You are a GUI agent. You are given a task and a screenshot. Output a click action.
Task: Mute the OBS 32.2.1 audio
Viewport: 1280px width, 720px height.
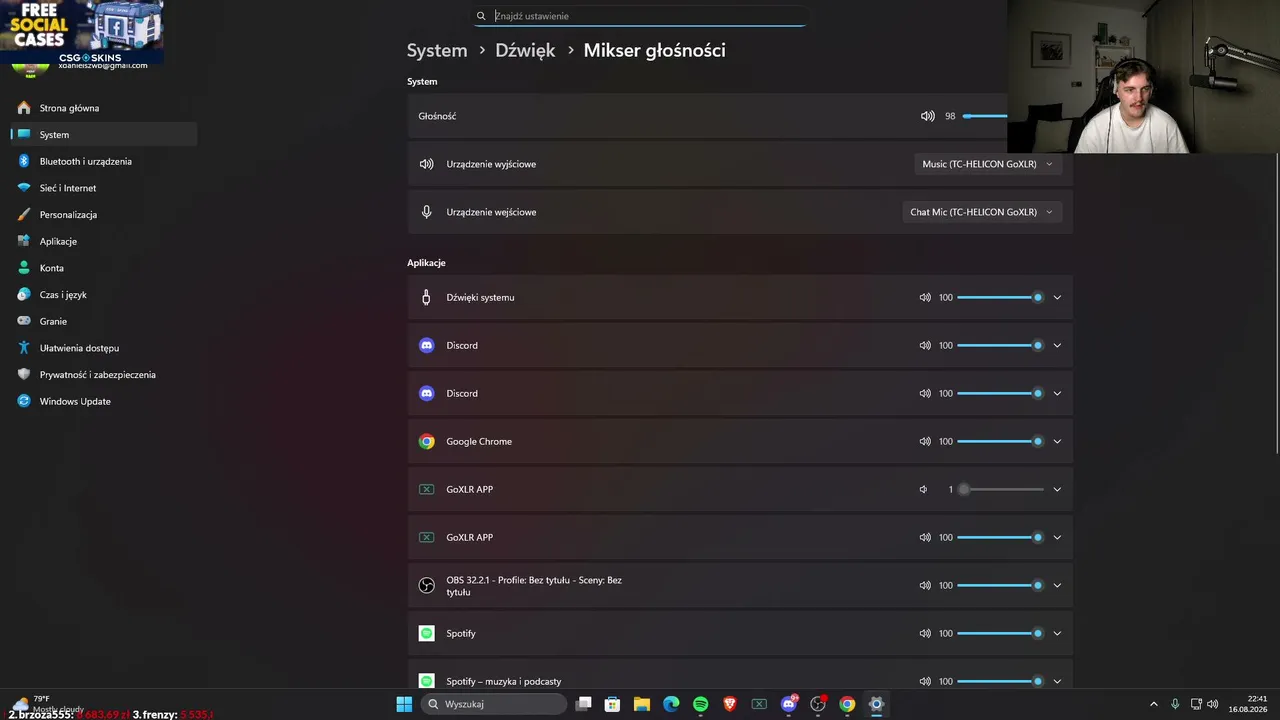click(x=925, y=585)
